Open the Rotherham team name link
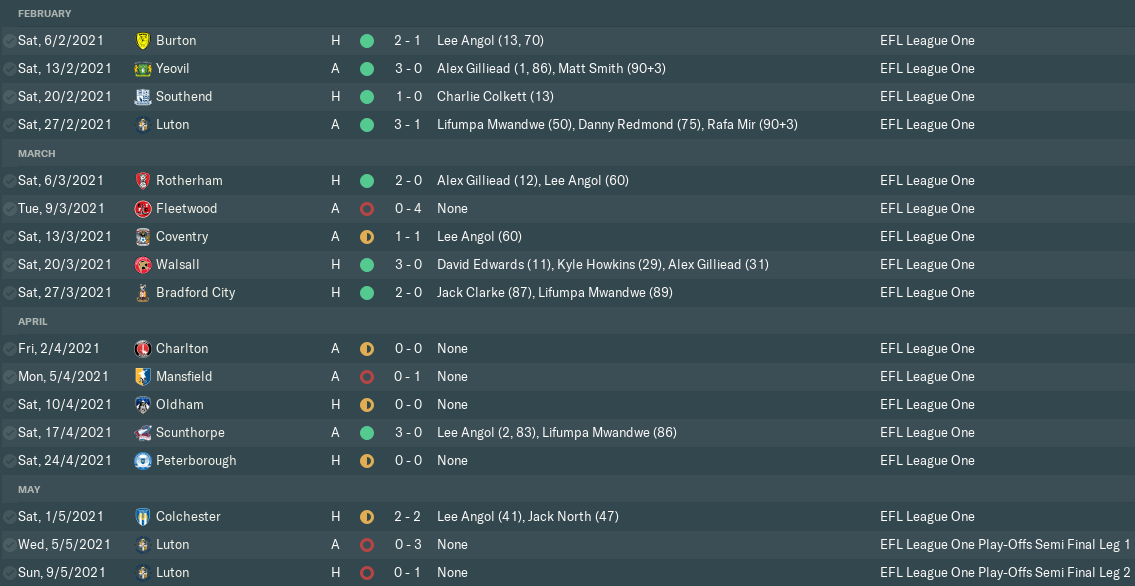 point(189,181)
